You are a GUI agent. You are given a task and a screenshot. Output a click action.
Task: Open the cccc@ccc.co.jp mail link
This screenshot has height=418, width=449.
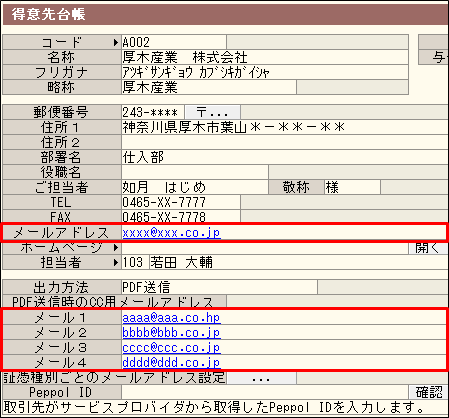171,348
